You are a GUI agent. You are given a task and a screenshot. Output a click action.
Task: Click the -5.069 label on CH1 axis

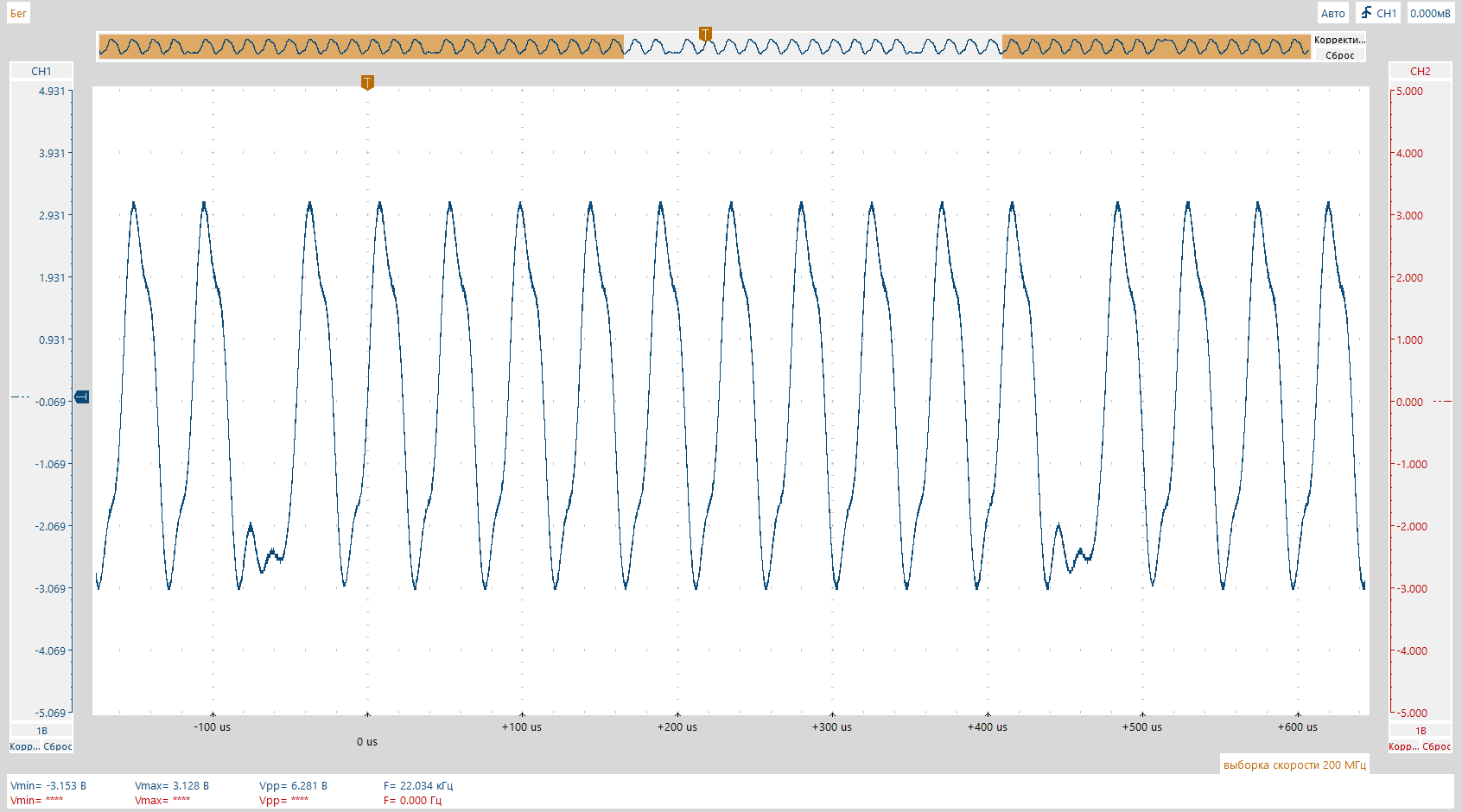(50, 713)
